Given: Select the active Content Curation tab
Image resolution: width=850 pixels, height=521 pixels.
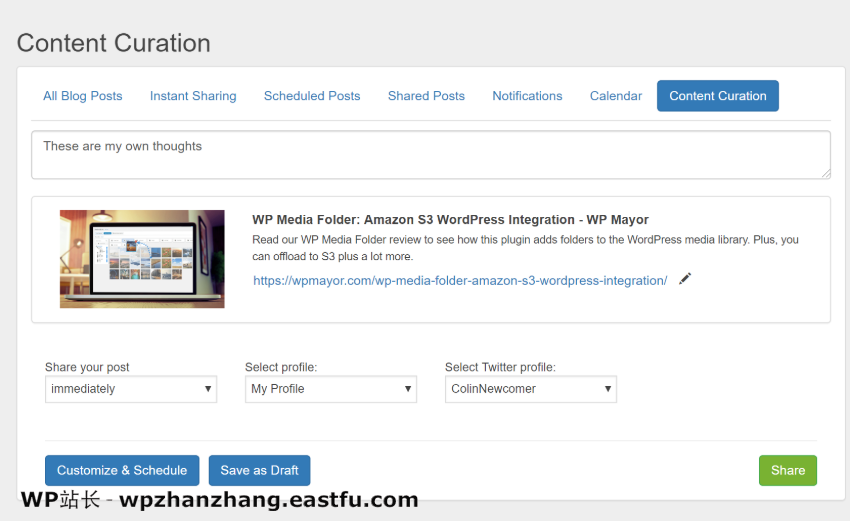Looking at the screenshot, I should pos(718,96).
